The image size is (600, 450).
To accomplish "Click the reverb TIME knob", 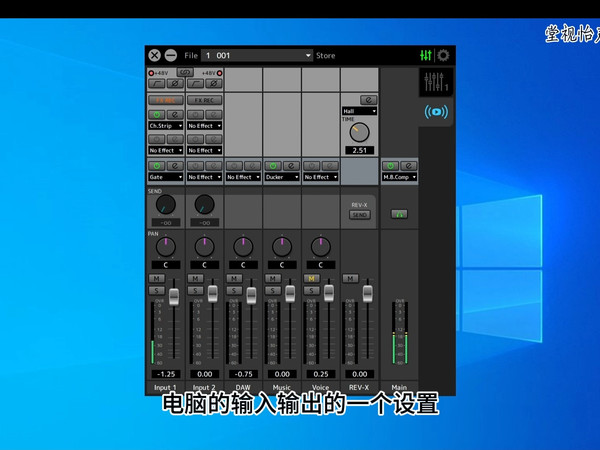I will point(359,133).
